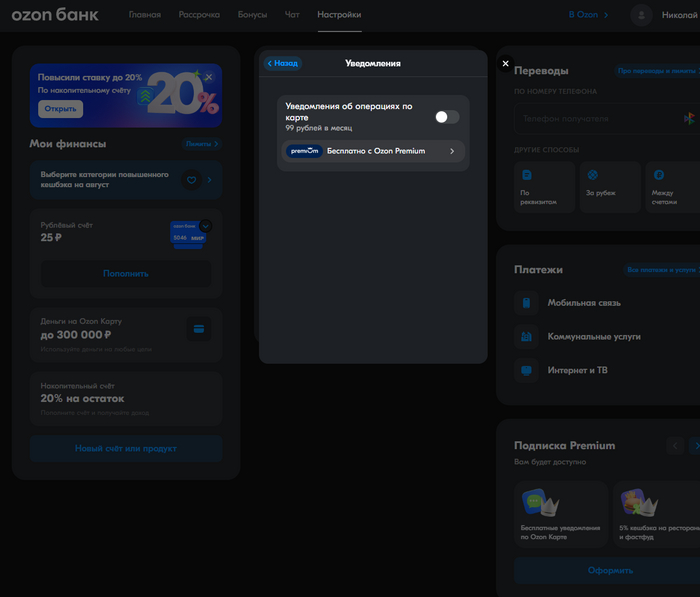Expand the cashback categories chevron
The height and width of the screenshot is (597, 700).
[210, 180]
